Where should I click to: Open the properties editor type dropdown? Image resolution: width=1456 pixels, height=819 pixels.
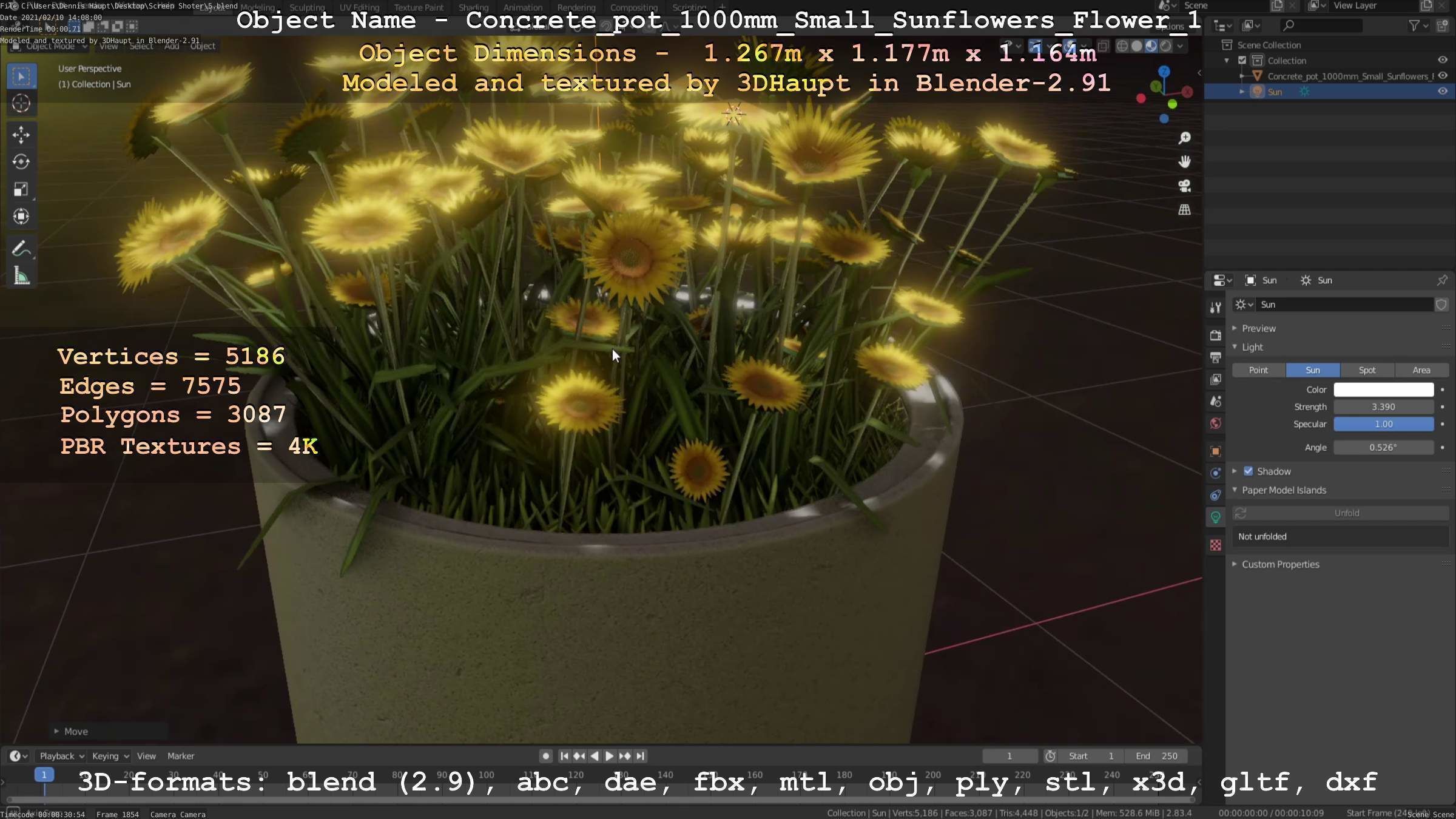pos(1222,280)
